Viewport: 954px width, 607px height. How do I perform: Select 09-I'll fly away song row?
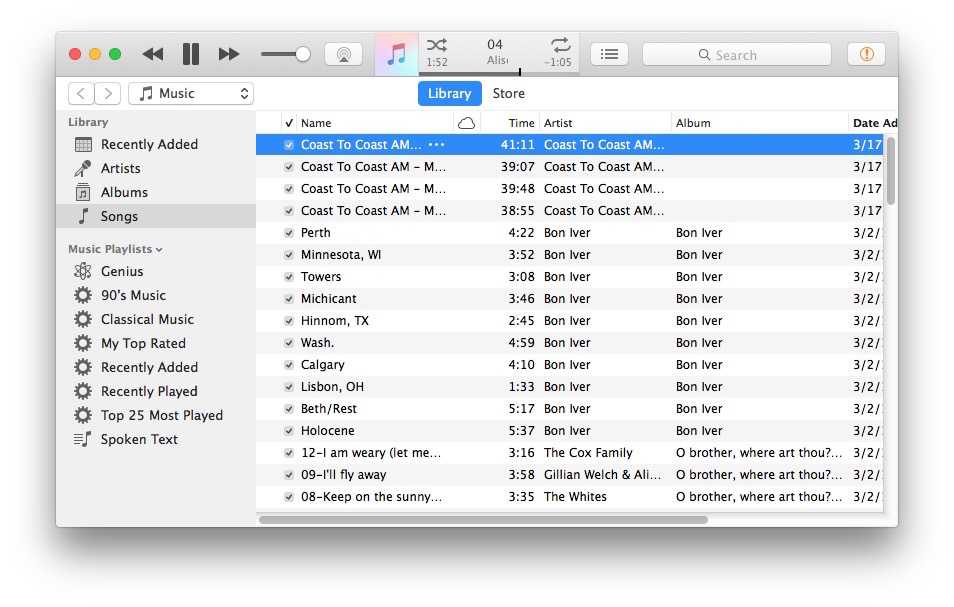click(x=569, y=474)
